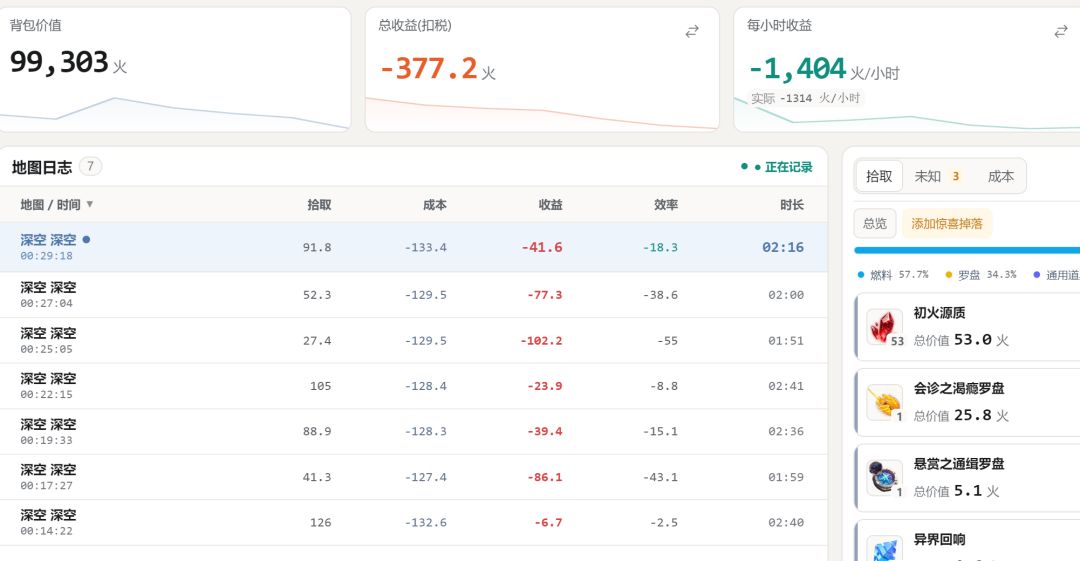Click 会诊之渴瘾罗盘 golden compass icon
This screenshot has width=1080, height=561.
point(884,402)
